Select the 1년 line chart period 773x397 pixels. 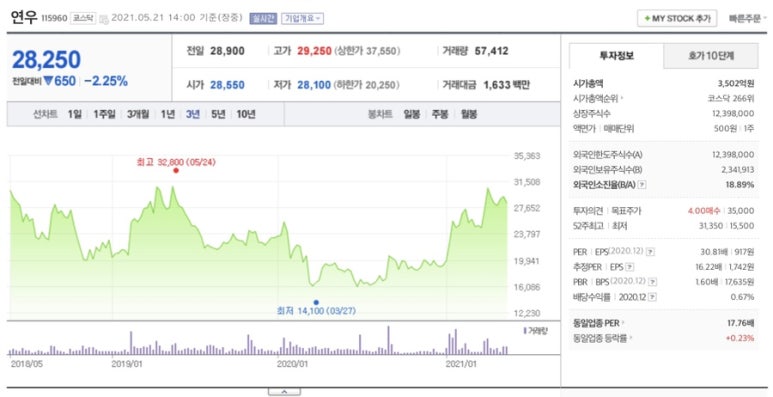pos(167,114)
